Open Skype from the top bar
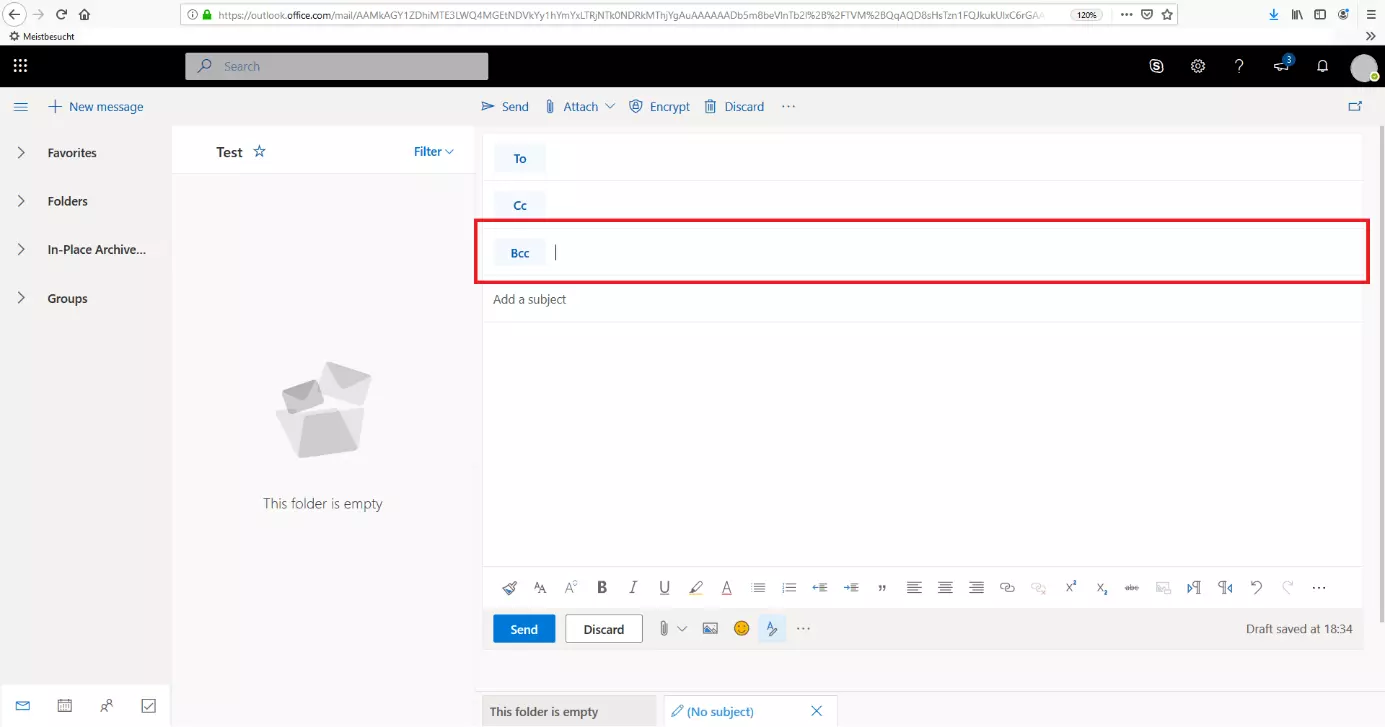Screen dimensions: 1385x727 point(1157,66)
